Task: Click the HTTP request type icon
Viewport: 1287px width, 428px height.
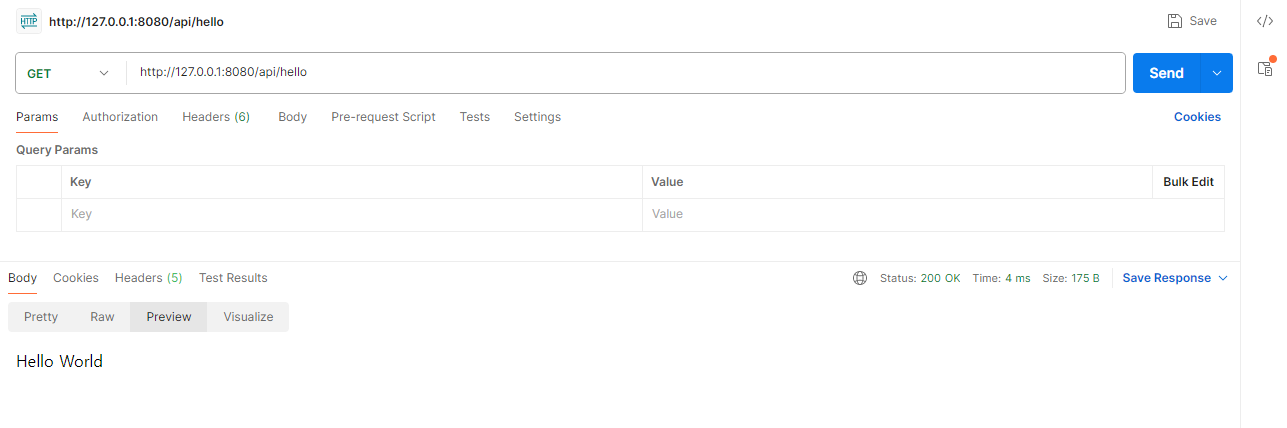Action: click(28, 21)
